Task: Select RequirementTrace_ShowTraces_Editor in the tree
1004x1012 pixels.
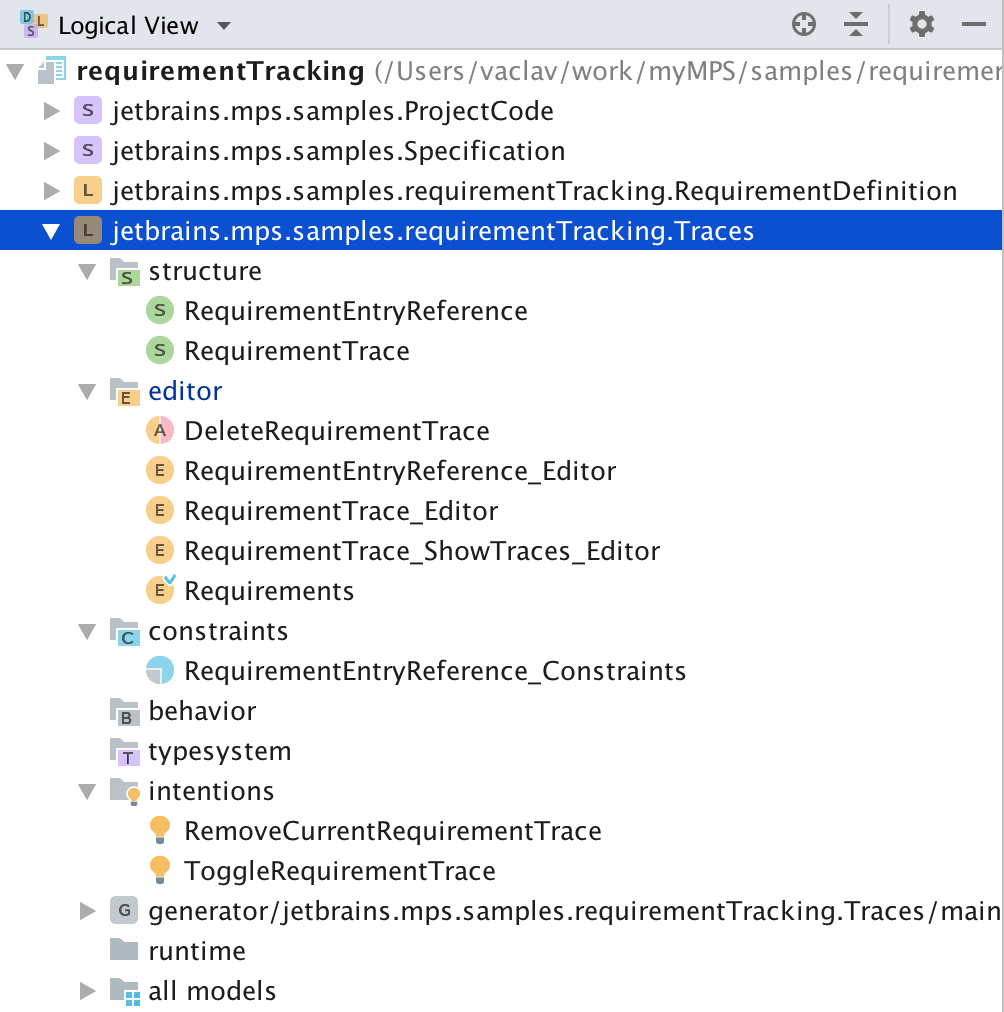Action: [421, 551]
